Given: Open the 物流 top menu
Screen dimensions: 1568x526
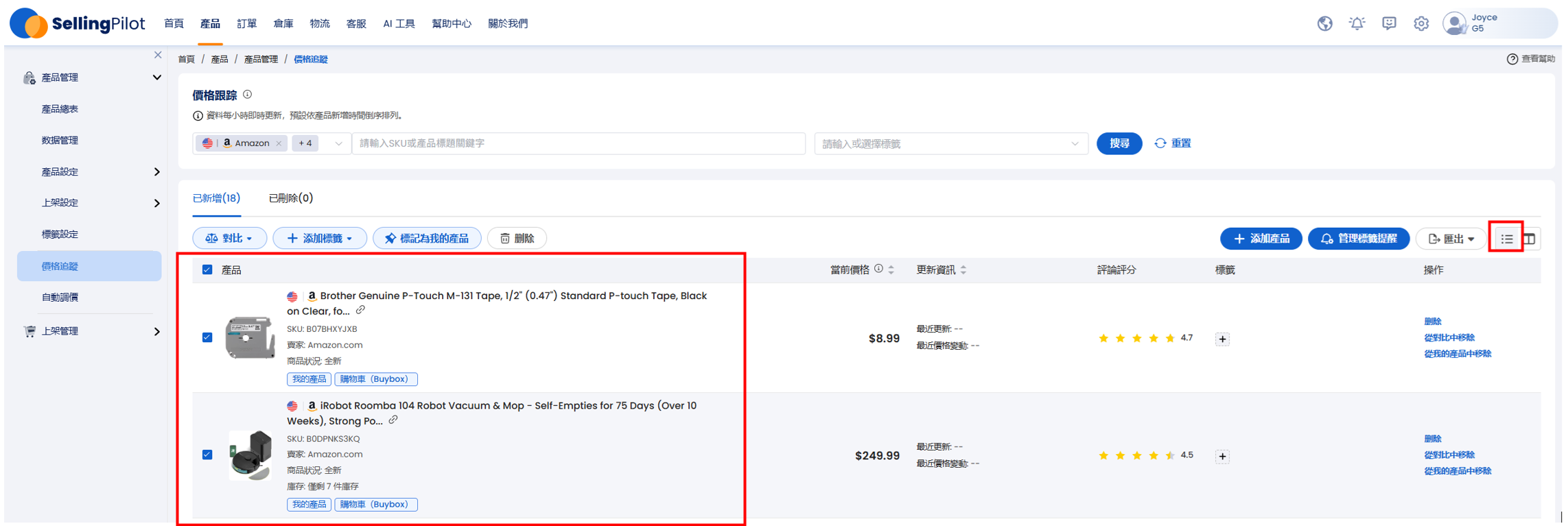Looking at the screenshot, I should click(319, 23).
